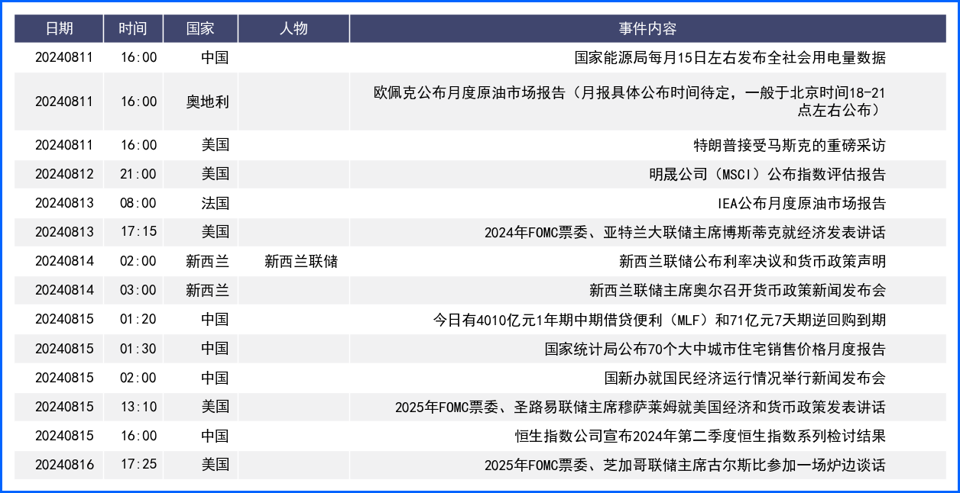960x493 pixels.
Task: Click the country cell 法国
Action: pos(215,203)
